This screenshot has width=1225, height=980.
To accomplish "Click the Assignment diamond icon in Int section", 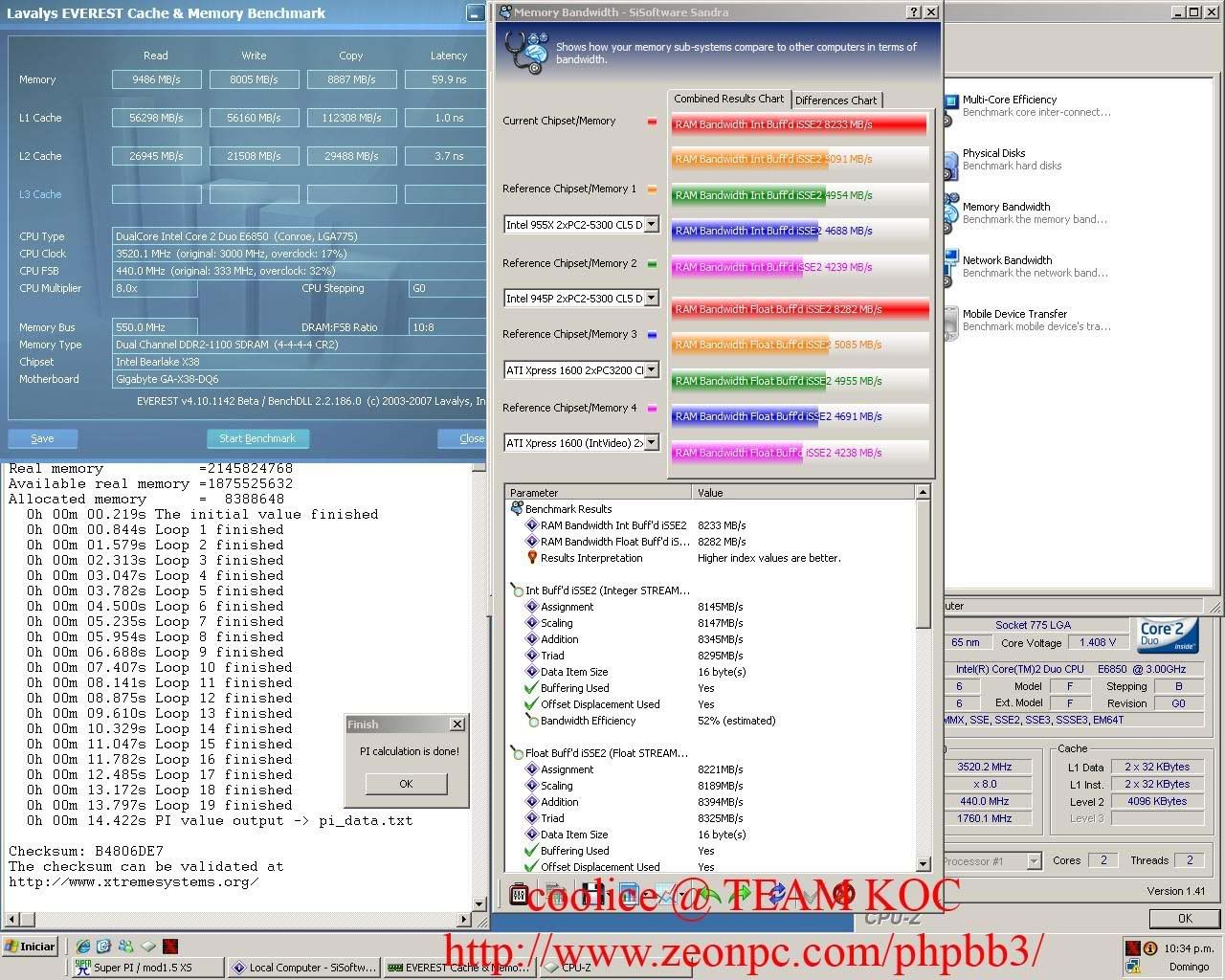I will coord(532,607).
